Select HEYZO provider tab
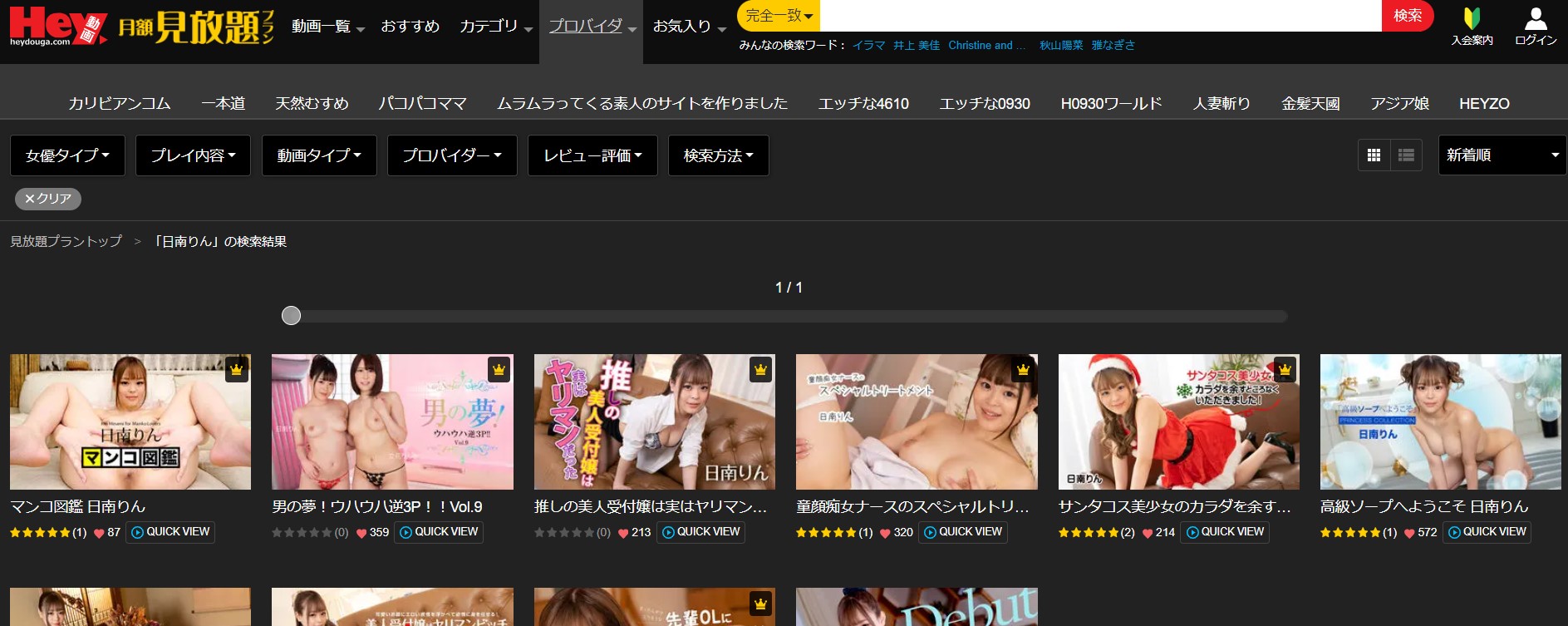Image resolution: width=1568 pixels, height=626 pixels. tap(1484, 104)
